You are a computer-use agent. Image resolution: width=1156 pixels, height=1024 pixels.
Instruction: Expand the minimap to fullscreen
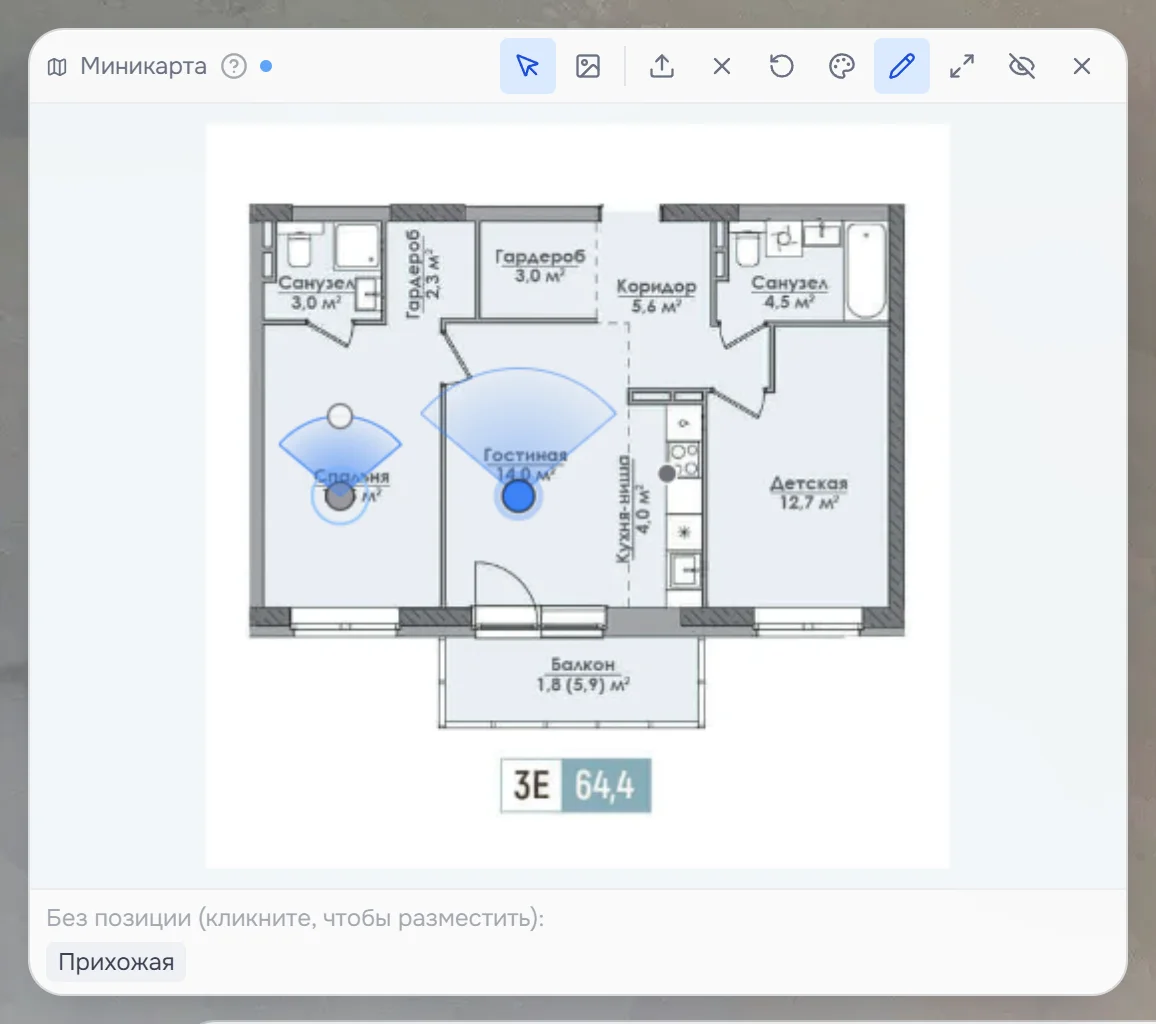click(x=962, y=66)
